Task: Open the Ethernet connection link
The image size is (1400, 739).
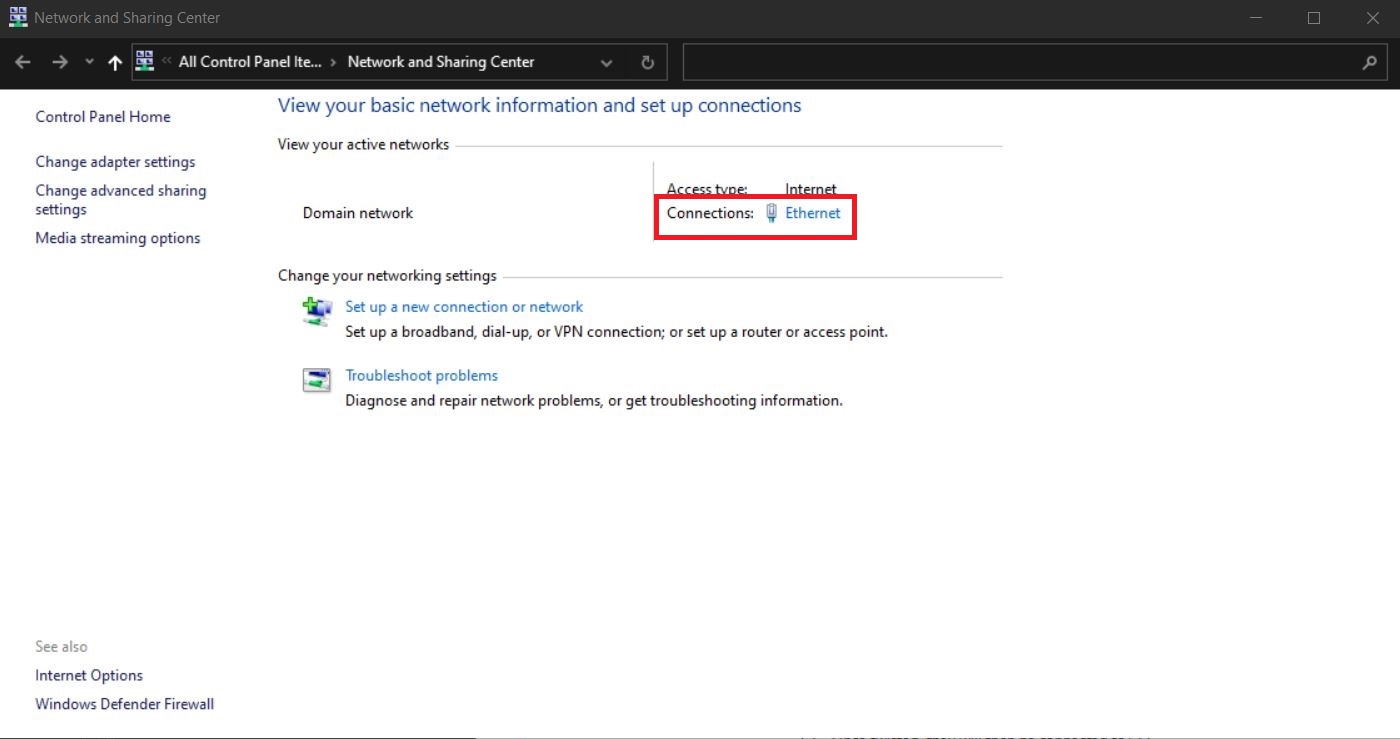Action: coord(812,213)
